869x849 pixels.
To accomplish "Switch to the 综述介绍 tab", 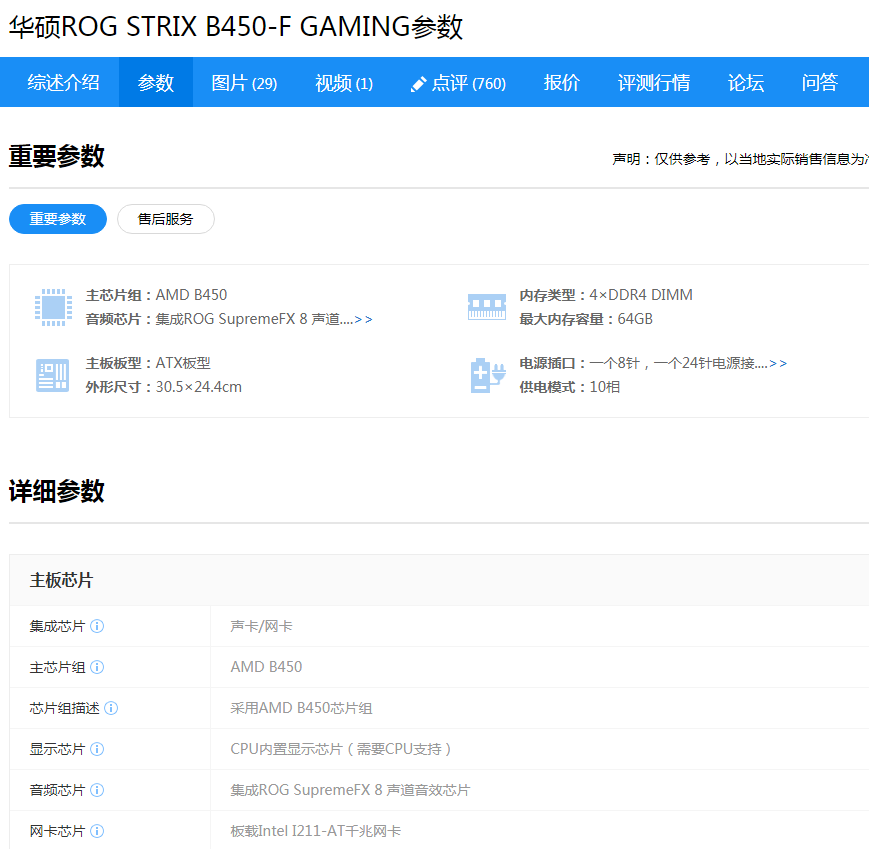I will point(63,83).
